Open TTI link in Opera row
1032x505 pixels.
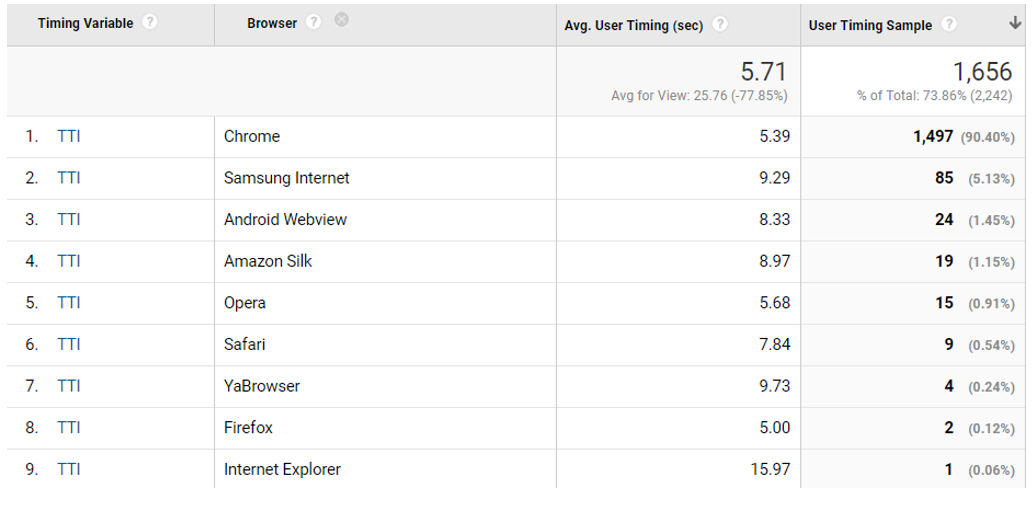coord(68,303)
